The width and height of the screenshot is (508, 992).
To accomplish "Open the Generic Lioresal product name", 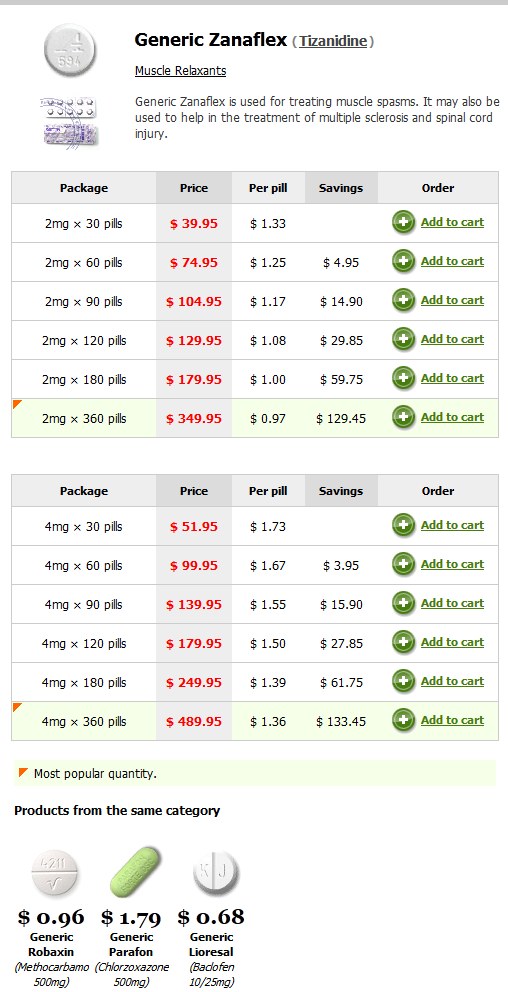I will pos(211,945).
